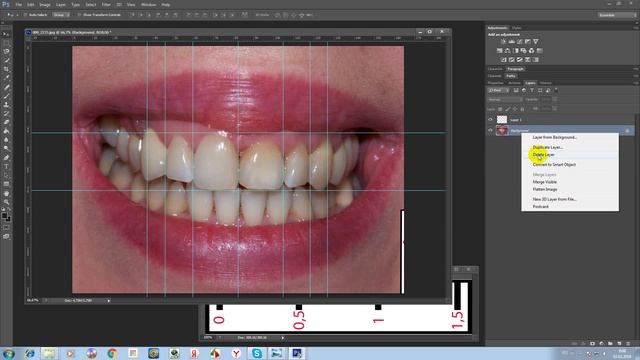Open Chrome from the taskbar

112,353
